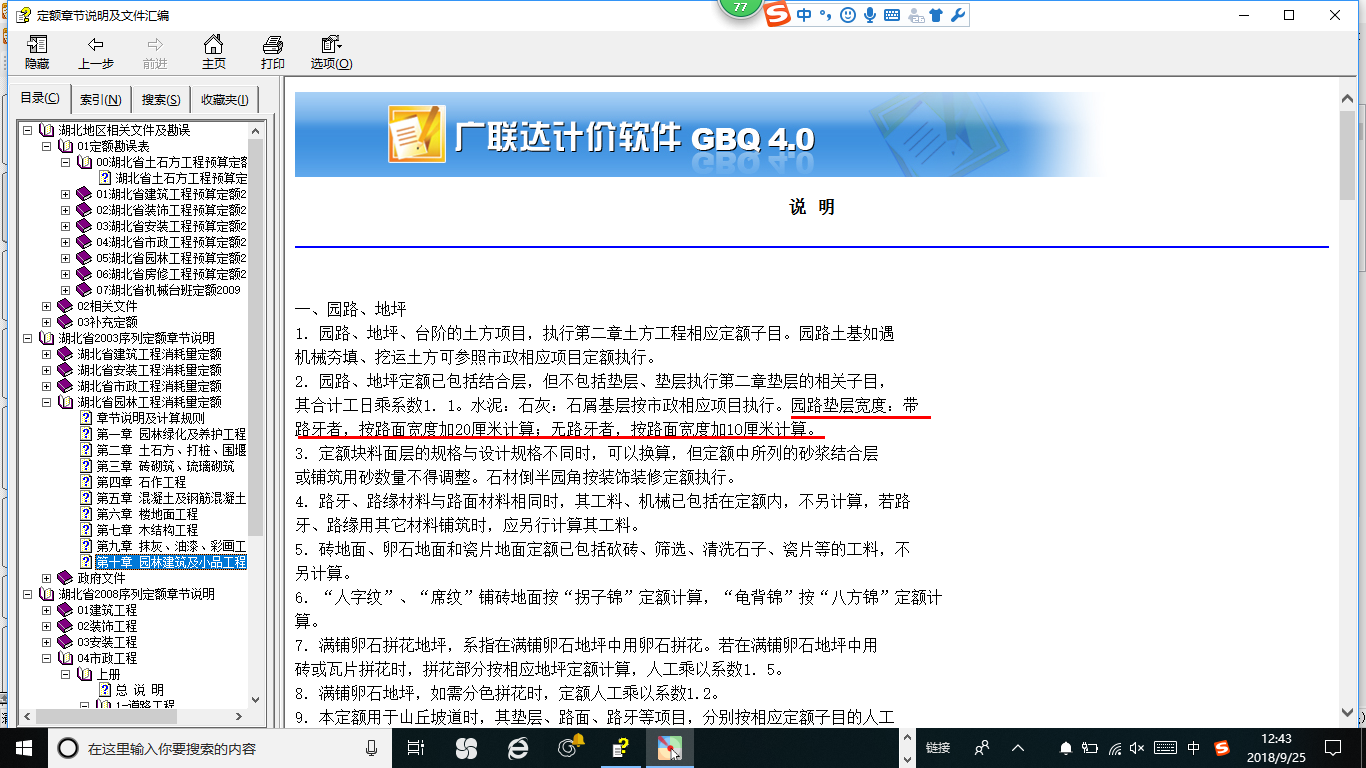Select the 06湖北省房修工程预算定额 item
Image resolution: width=1366 pixels, height=768 pixels.
pyautogui.click(x=171, y=274)
